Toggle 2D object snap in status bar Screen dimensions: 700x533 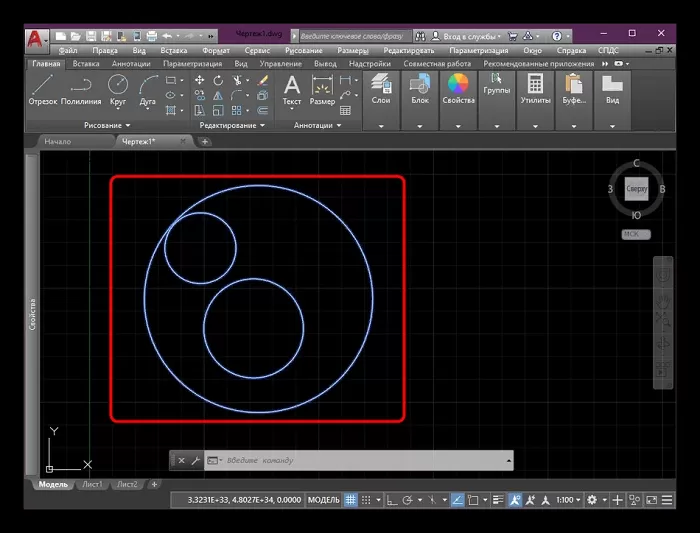[473, 500]
